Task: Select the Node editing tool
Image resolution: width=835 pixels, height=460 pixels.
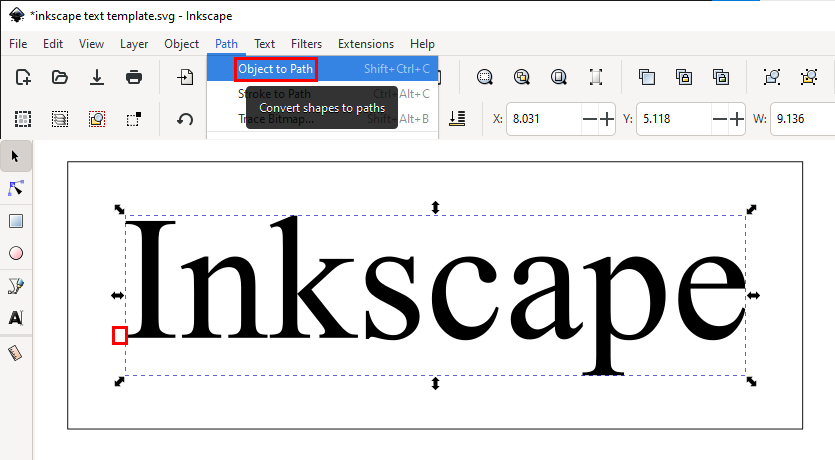Action: [x=15, y=188]
